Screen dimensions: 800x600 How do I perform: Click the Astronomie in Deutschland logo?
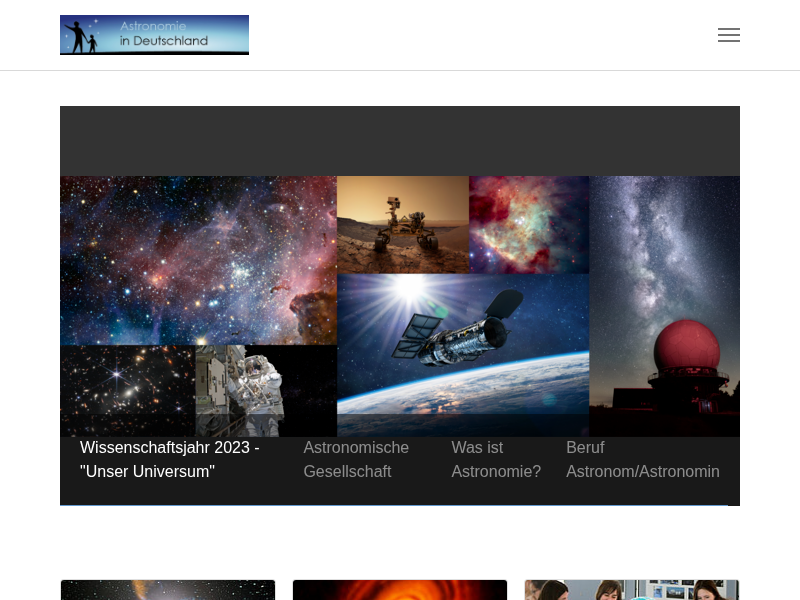tap(154, 35)
